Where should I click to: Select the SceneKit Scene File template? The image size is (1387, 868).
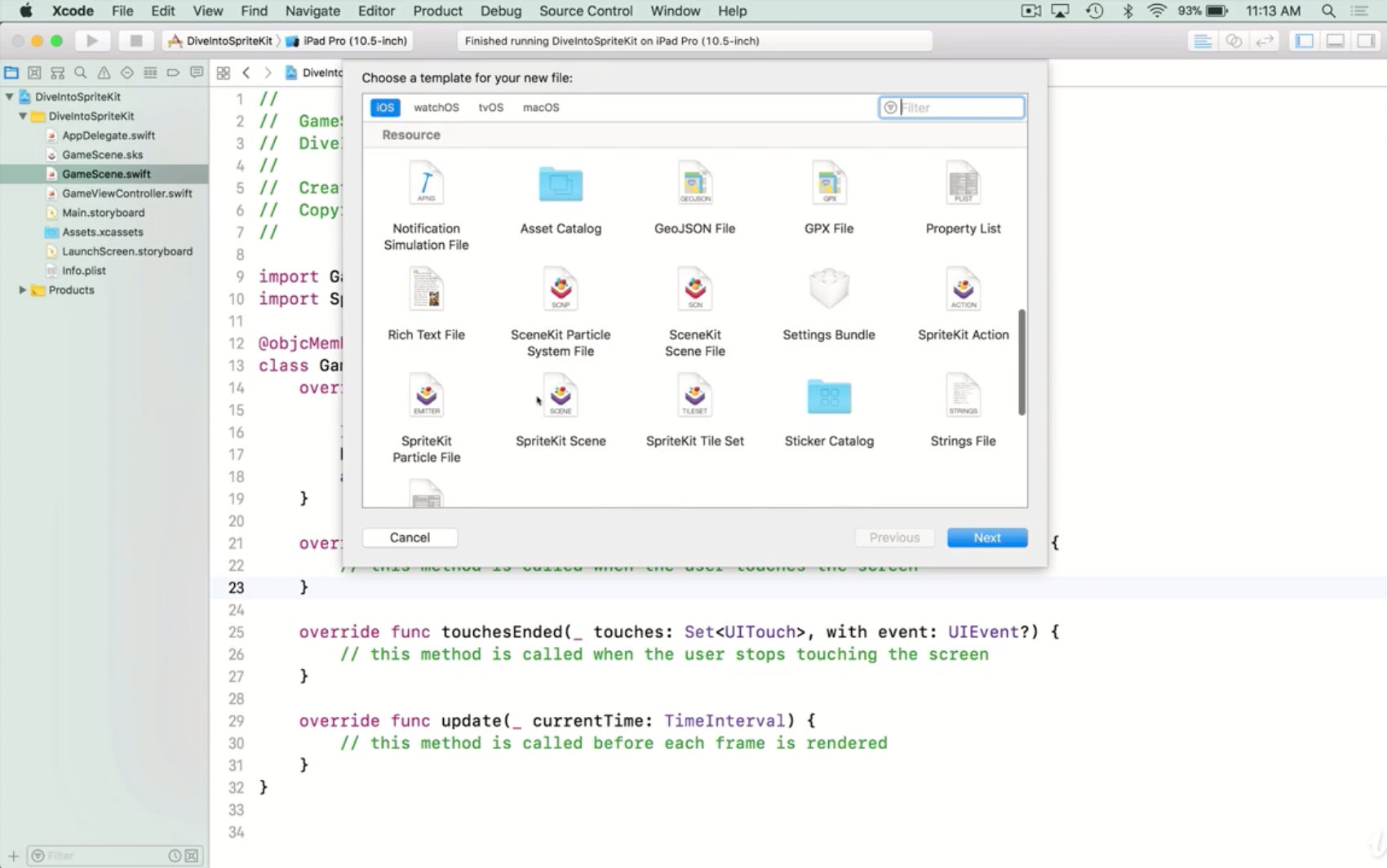coord(695,312)
